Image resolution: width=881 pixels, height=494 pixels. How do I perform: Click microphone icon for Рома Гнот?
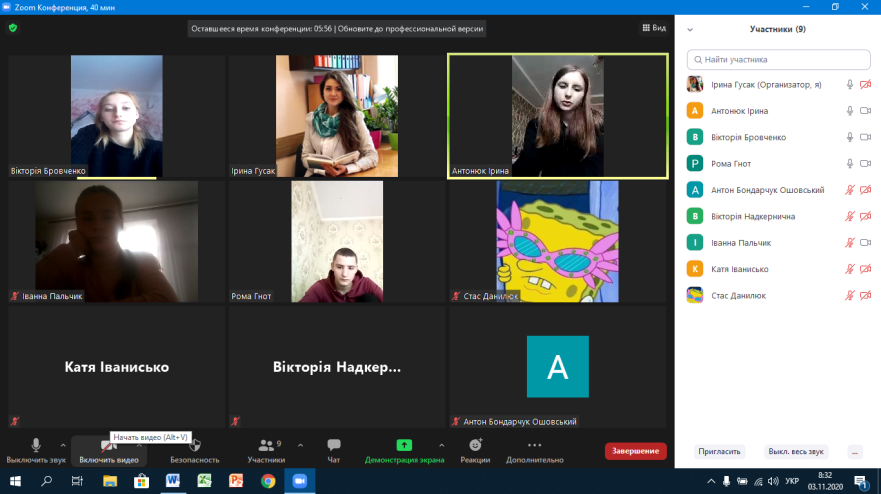[x=850, y=164]
